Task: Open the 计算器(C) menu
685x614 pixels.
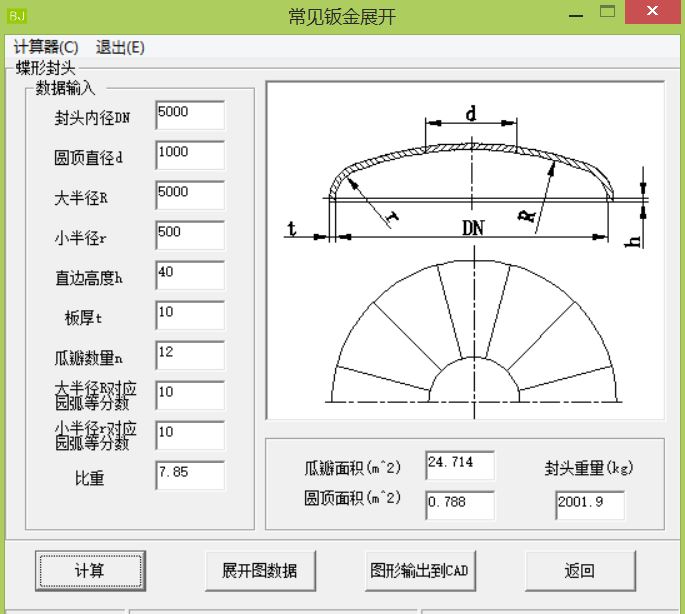Action: [46, 47]
